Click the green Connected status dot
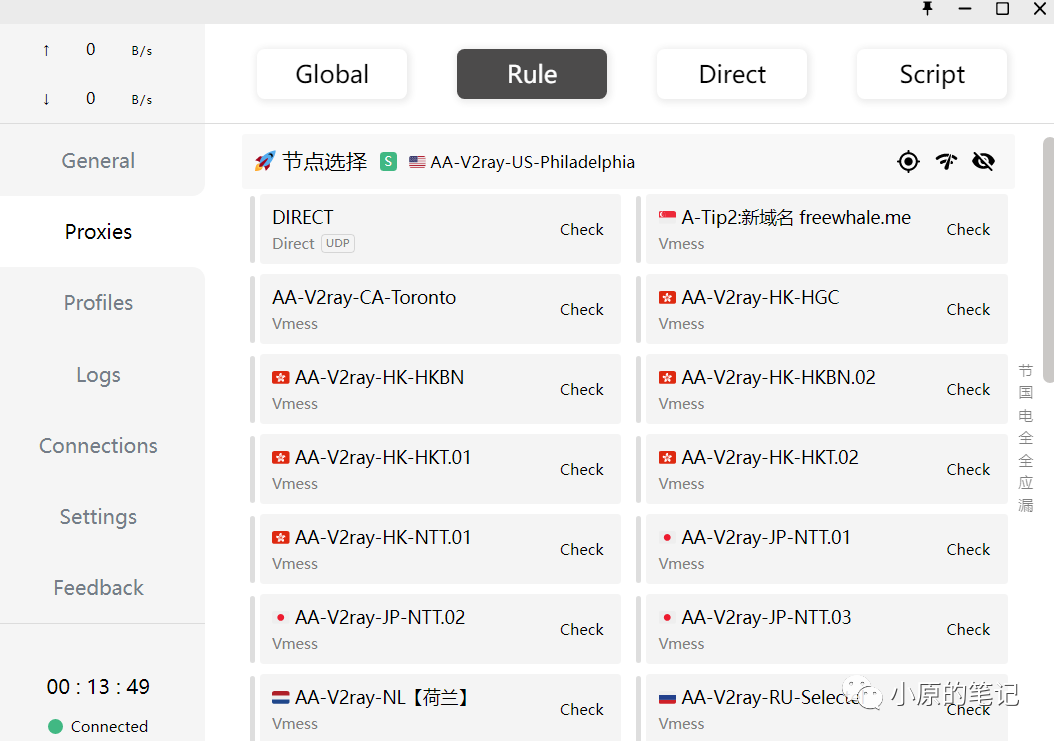Screen dimensions: 1054x741 55,726
